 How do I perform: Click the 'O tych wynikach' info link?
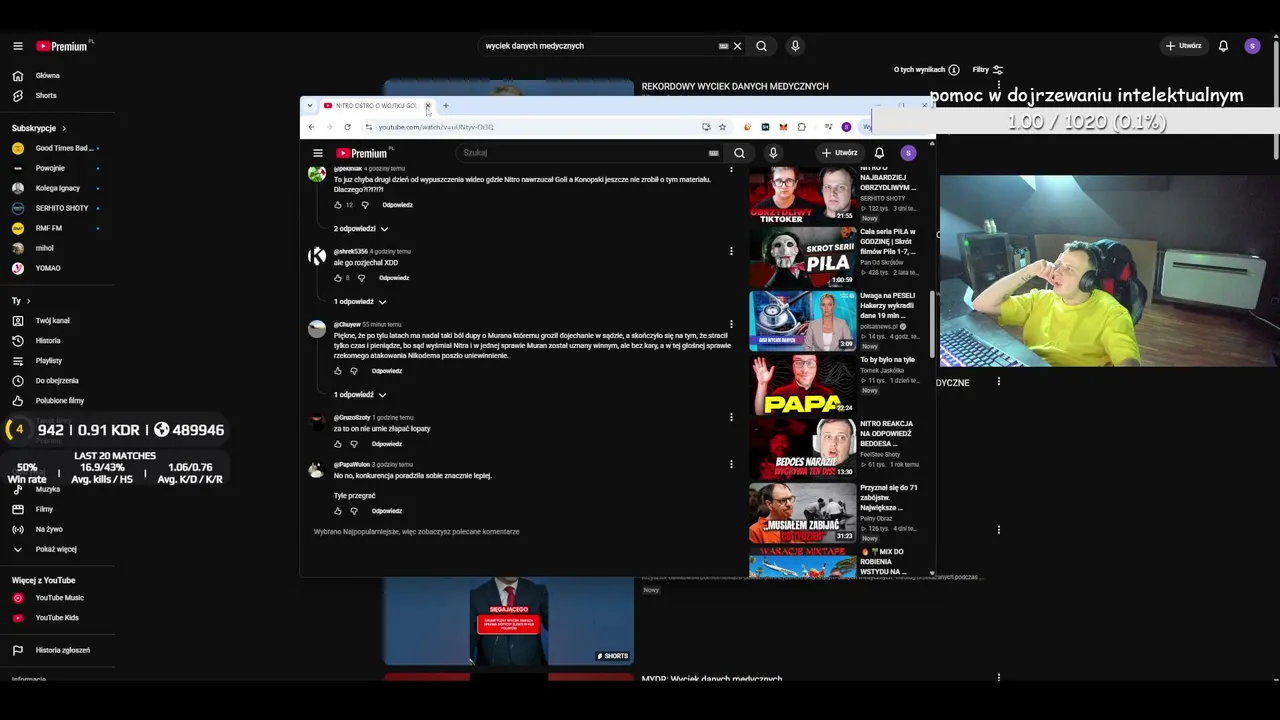point(926,70)
